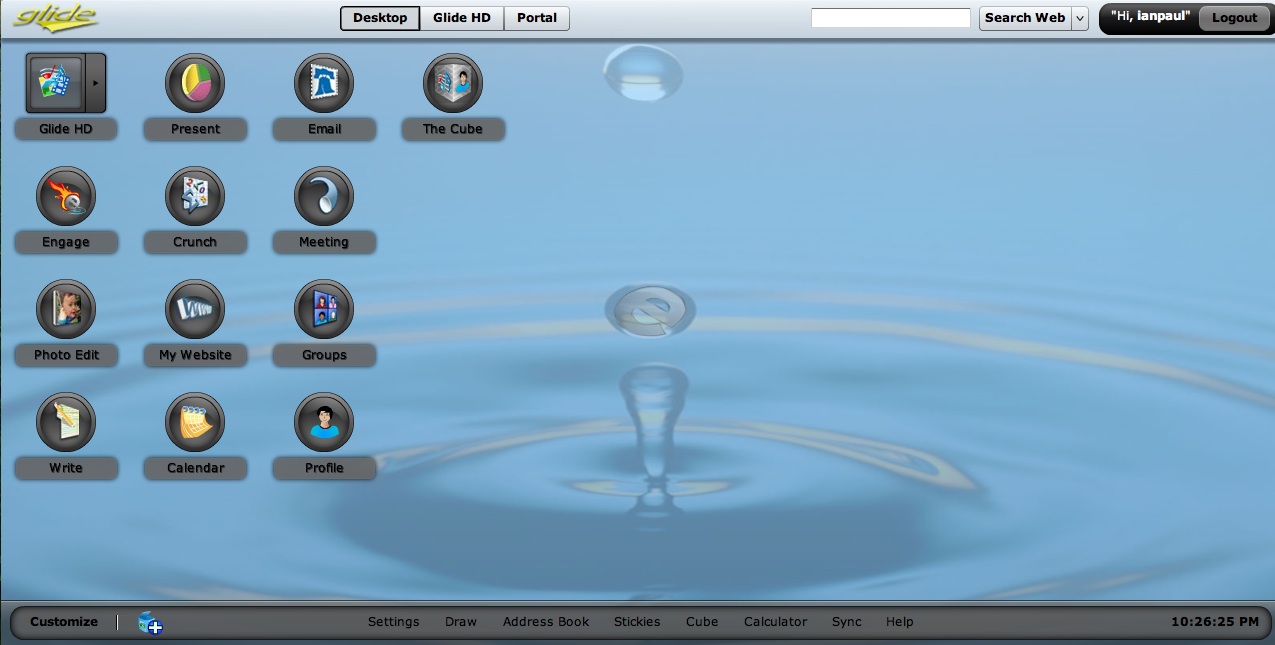Launch the My Website icon
The image size is (1275, 645).
195,309
